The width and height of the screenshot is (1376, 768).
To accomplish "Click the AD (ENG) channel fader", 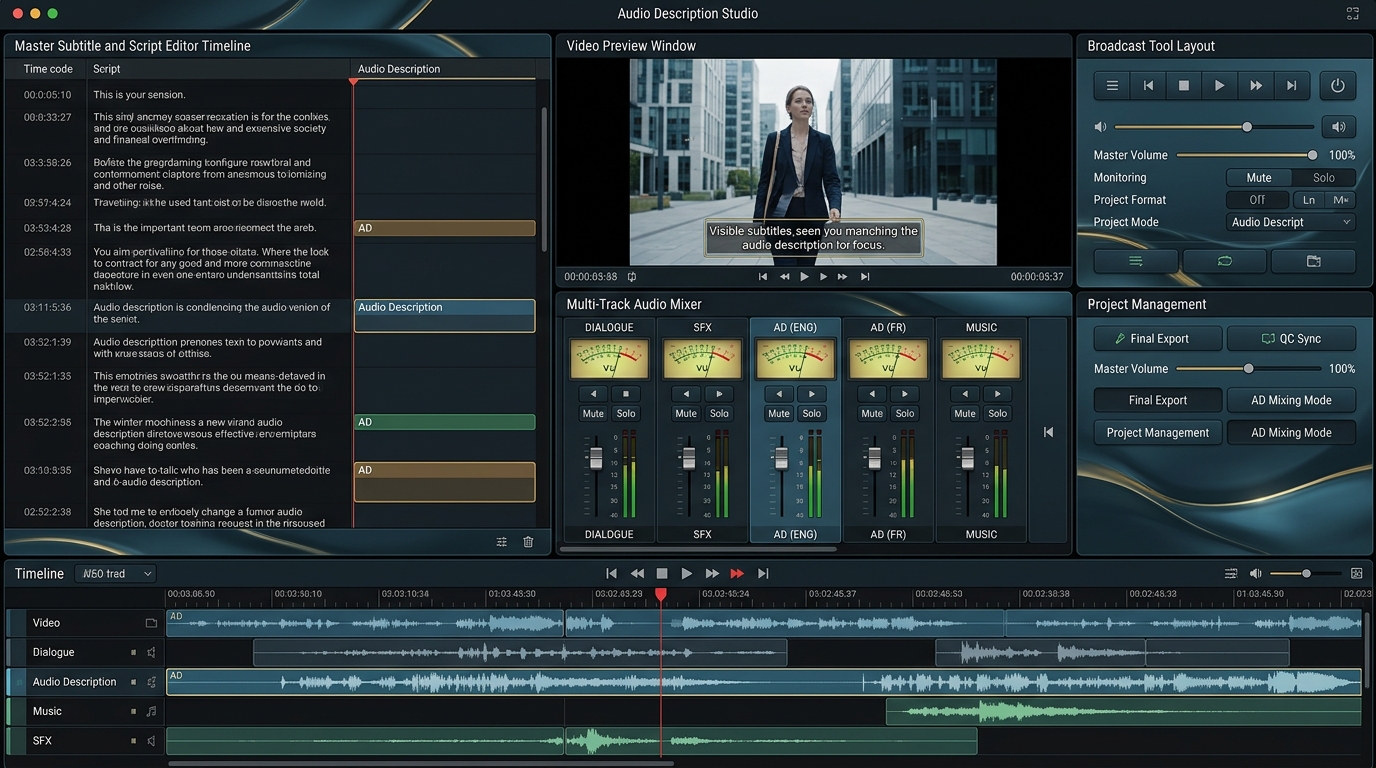I will click(782, 458).
